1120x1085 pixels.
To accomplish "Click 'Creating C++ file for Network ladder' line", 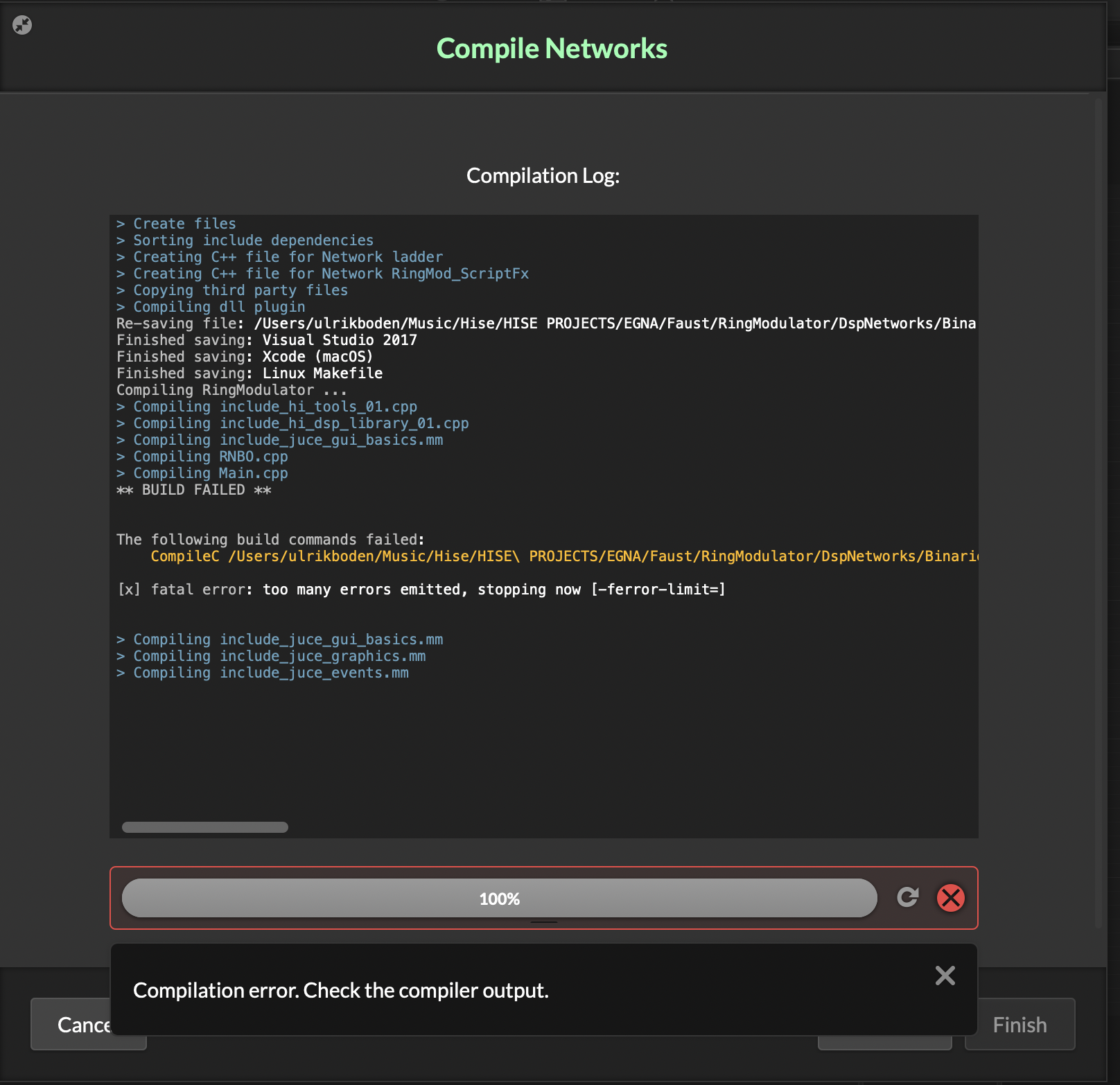I will (x=280, y=257).
